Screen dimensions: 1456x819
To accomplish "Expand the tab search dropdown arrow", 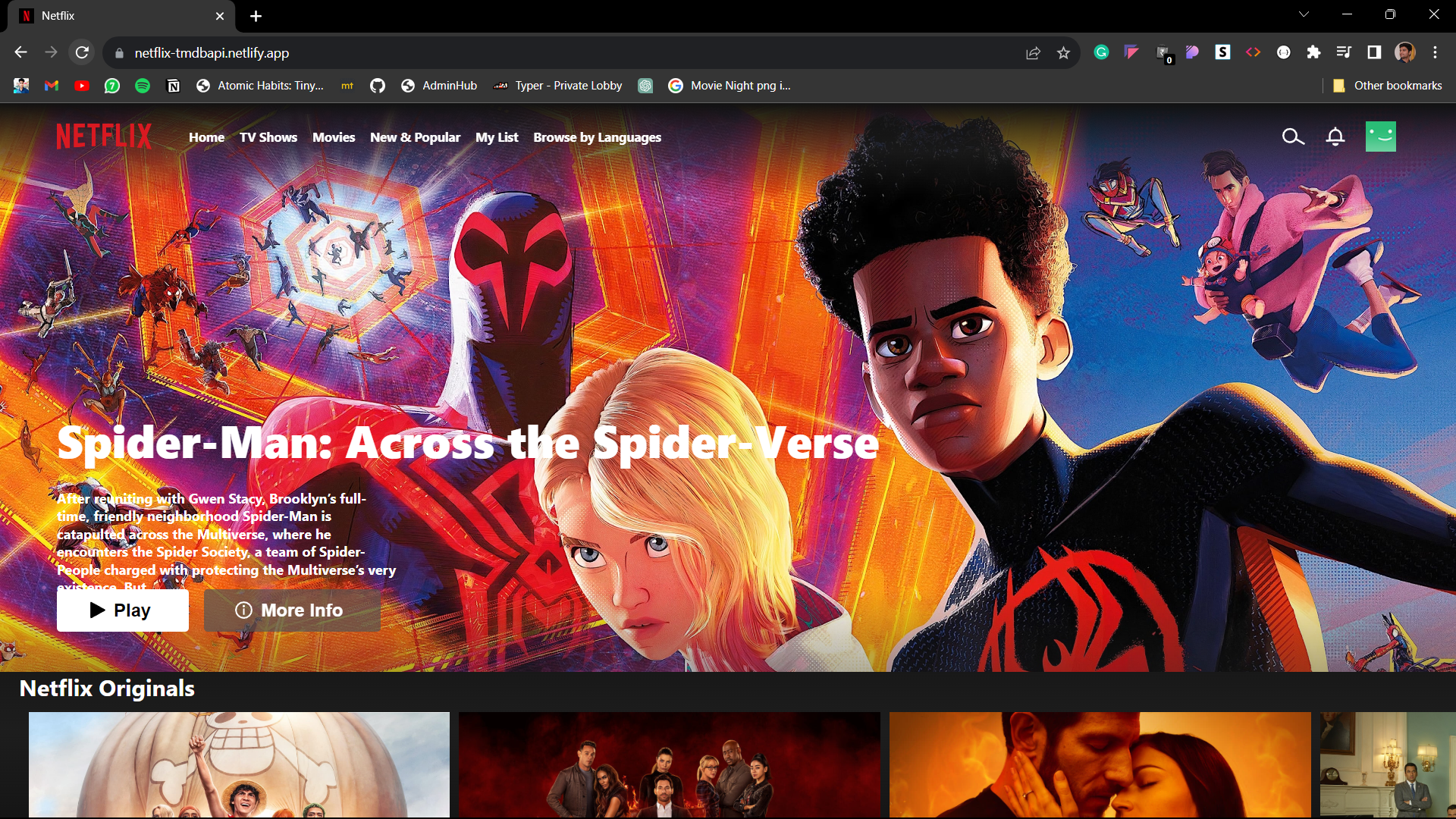I will 1304,14.
